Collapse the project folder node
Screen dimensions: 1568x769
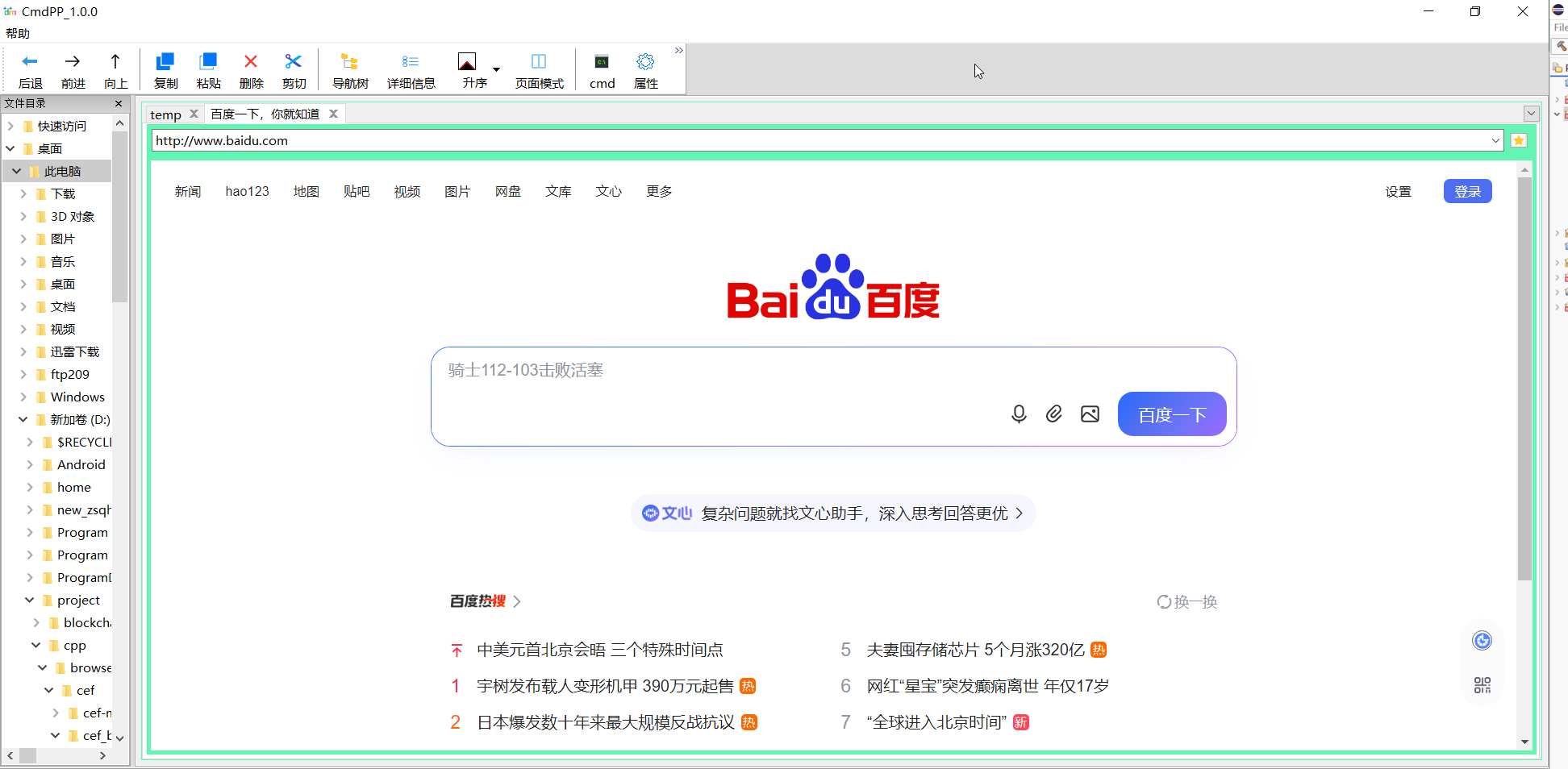point(30,600)
